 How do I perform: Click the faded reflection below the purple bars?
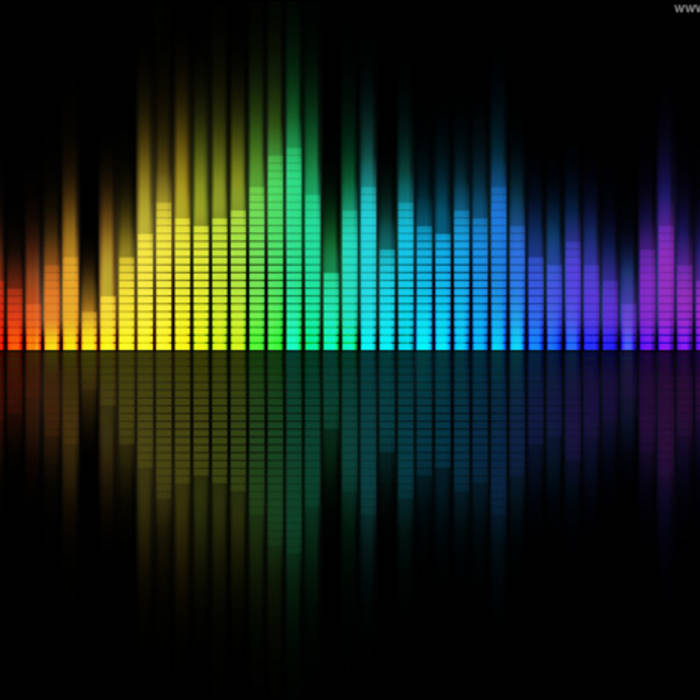660,410
